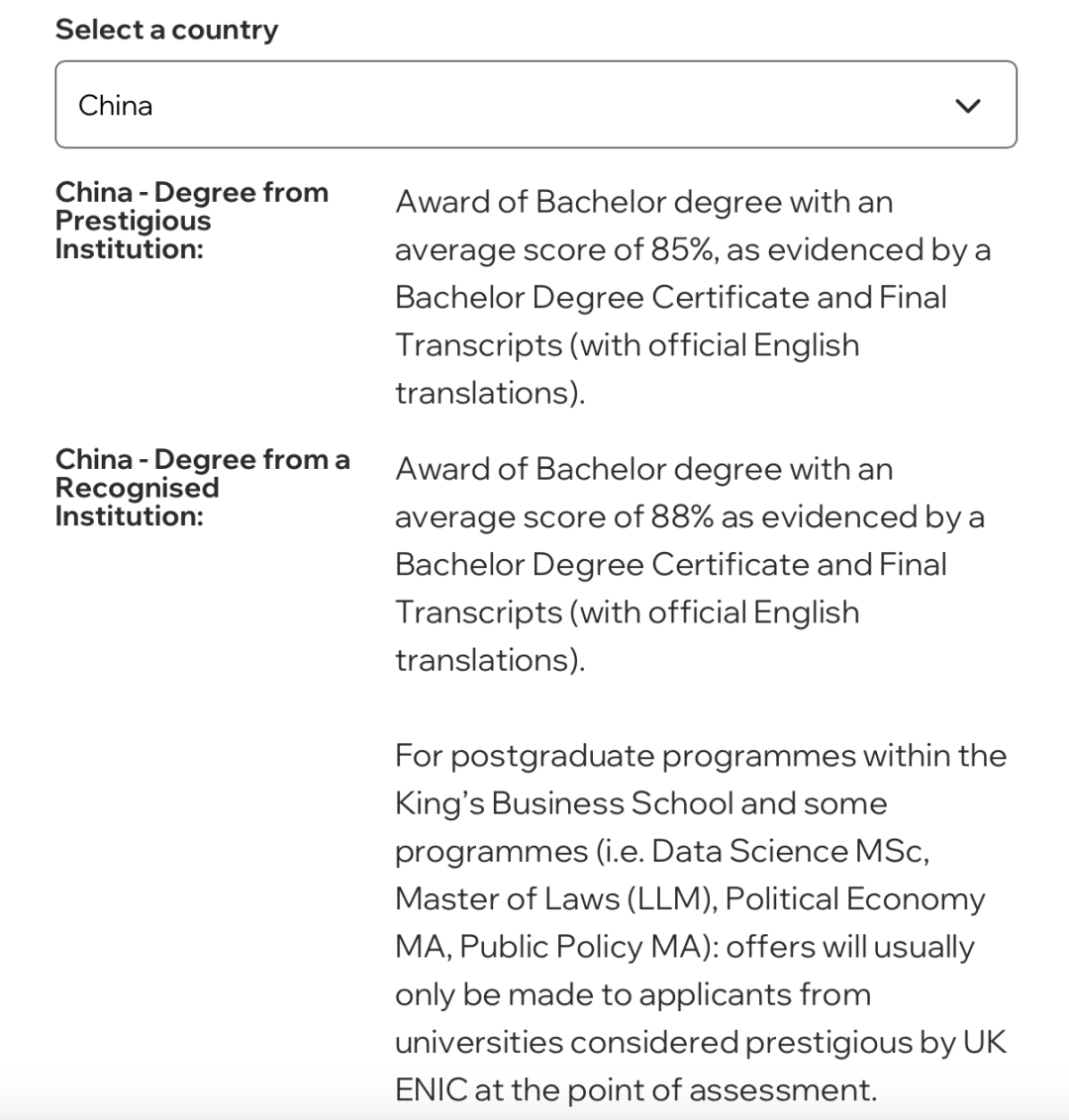Click the selected value "China" in combo box

coord(116,106)
